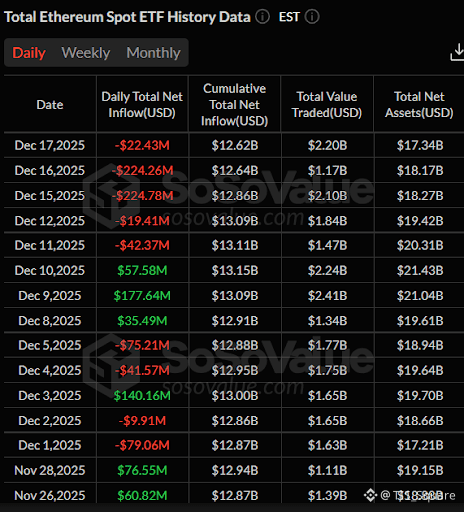Click the $21.43B net assets cell
This screenshot has height=512, width=464.
click(420, 270)
